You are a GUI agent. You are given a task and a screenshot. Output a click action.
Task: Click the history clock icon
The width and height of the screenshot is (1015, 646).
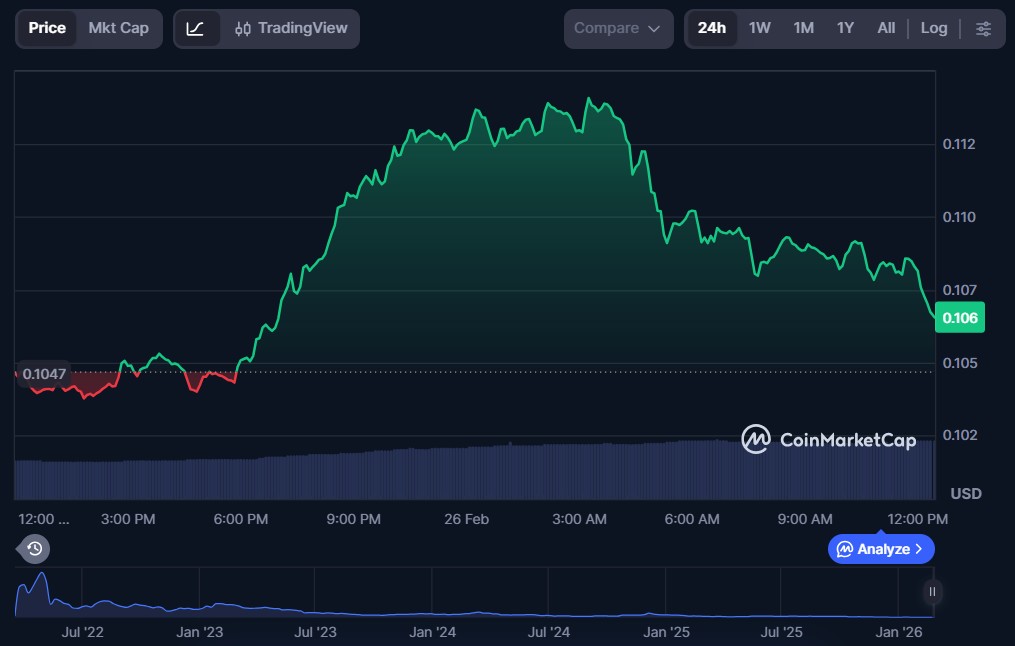[34, 548]
